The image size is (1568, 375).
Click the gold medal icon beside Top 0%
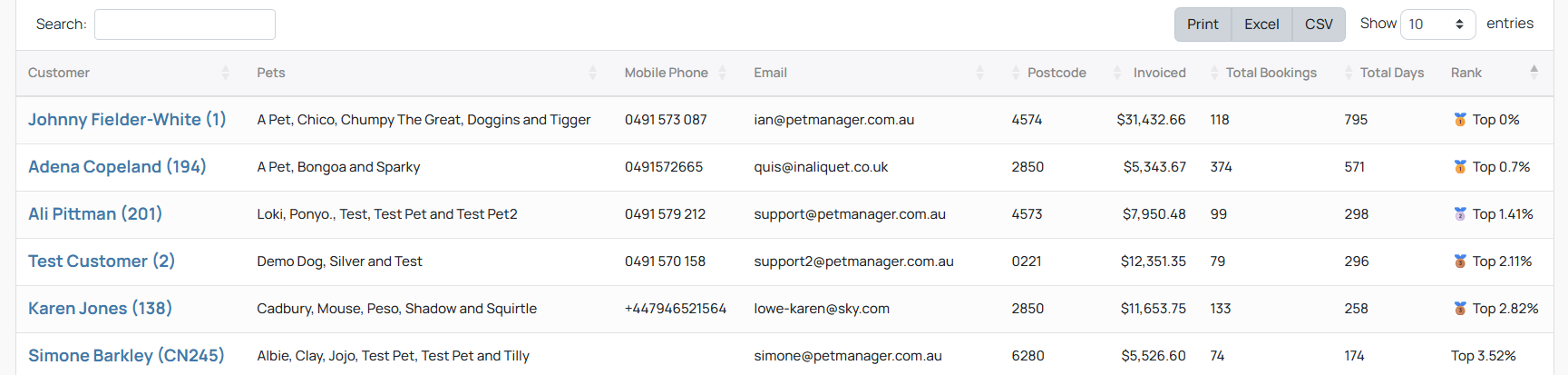click(x=1460, y=120)
